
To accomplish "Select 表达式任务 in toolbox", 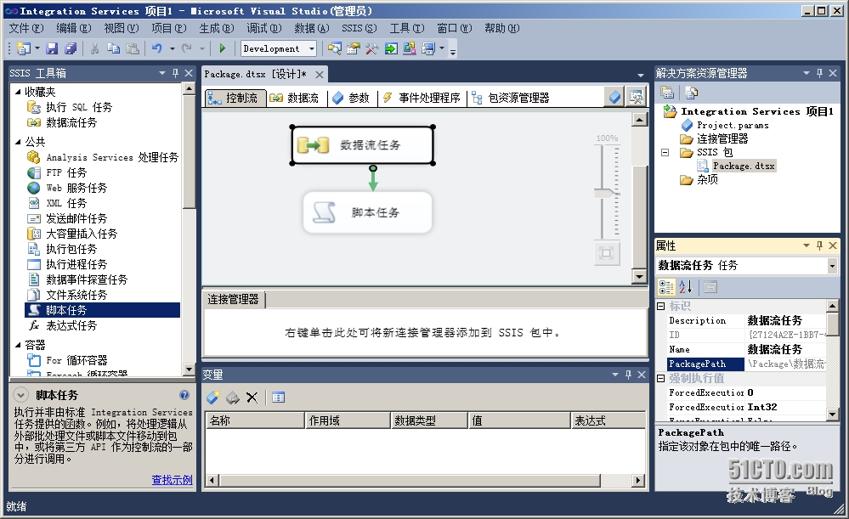I will click(x=71, y=326).
